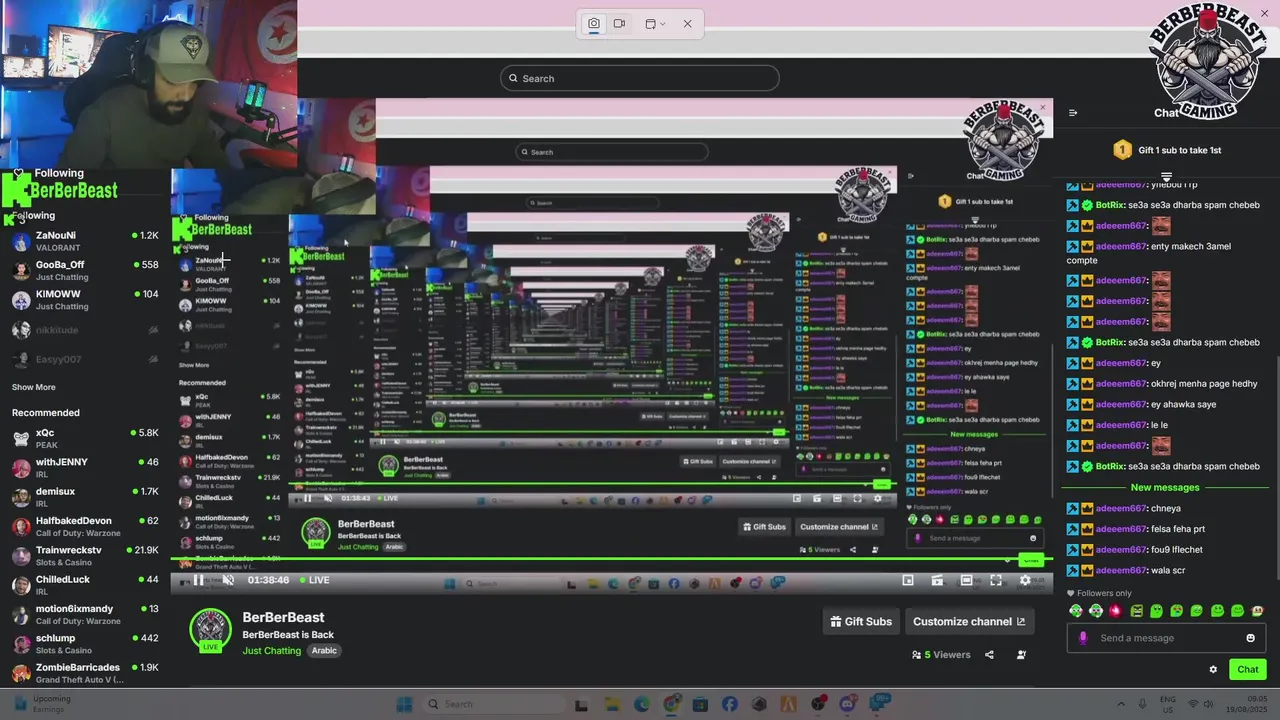1280x720 pixels.
Task: Expand Gift 1 sub leaderboard chevron
Action: click(x=1166, y=177)
